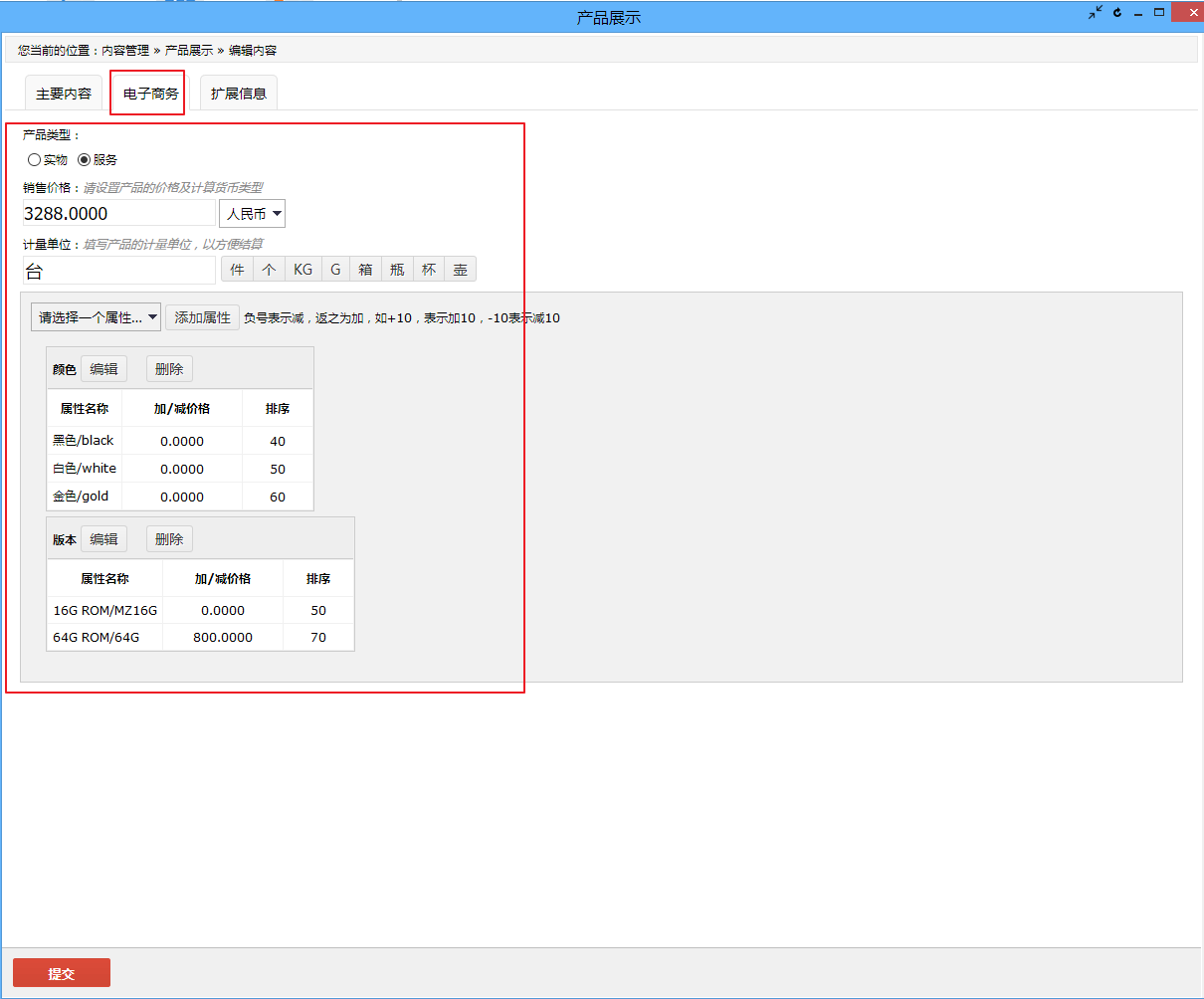Select the 件 unit quick button
The height and width of the screenshot is (999, 1204).
point(237,270)
